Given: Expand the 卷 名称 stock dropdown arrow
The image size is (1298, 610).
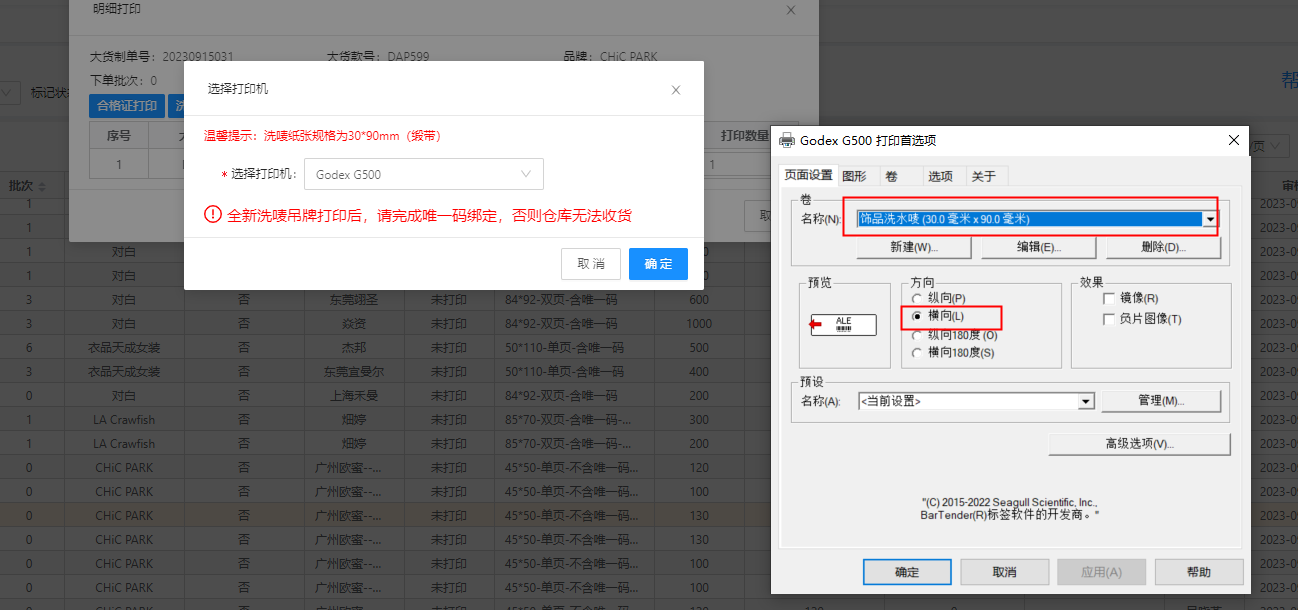Looking at the screenshot, I should 1211,219.
